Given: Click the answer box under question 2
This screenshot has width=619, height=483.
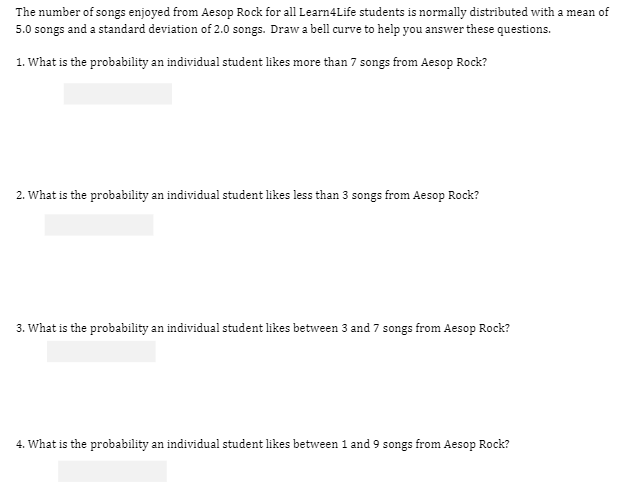Looking at the screenshot, I should pyautogui.click(x=99, y=225).
